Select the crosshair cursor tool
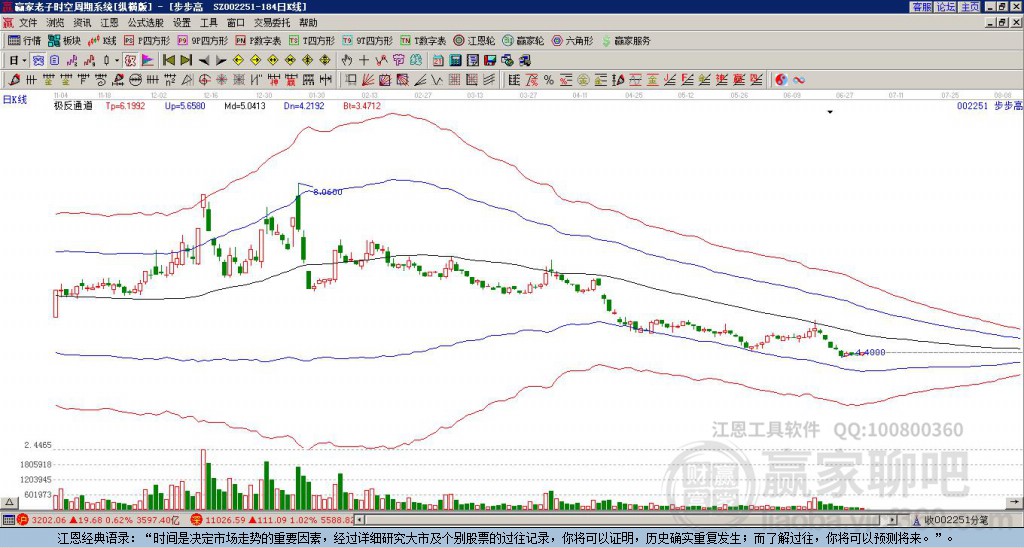 click(364, 61)
